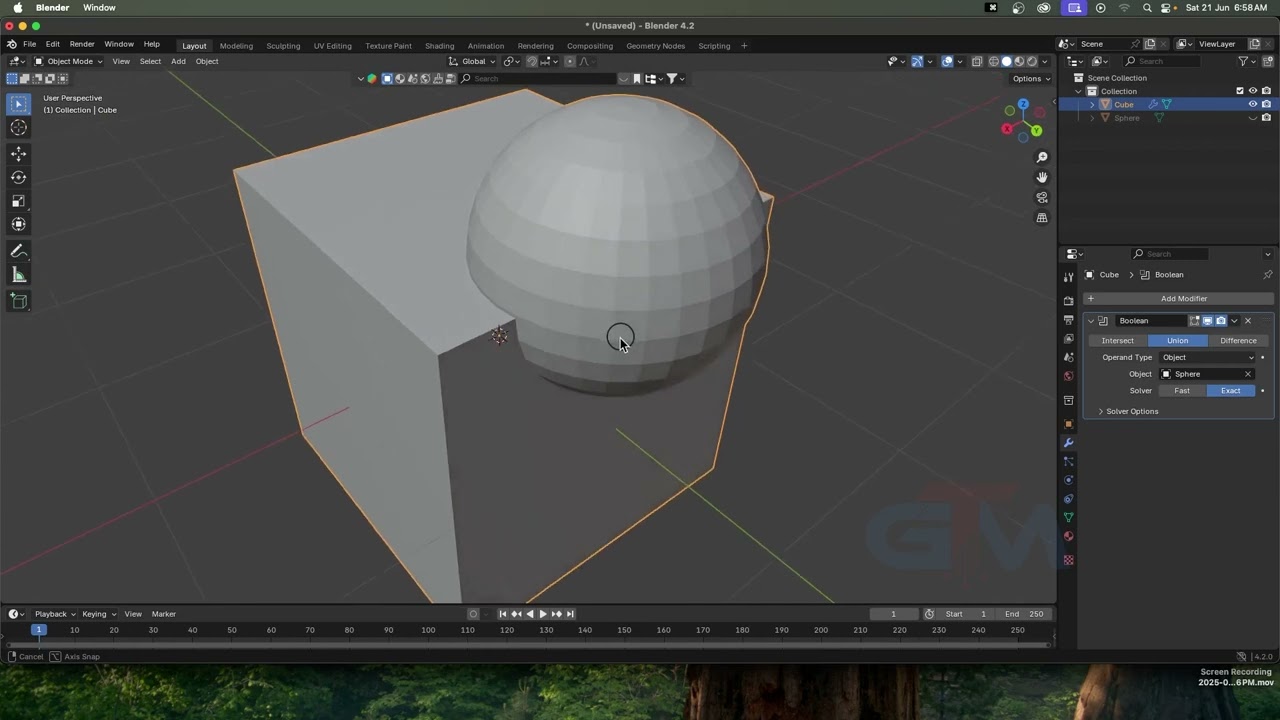Set Boolean operation to Difference
This screenshot has height=720, width=1280.
1238,341
